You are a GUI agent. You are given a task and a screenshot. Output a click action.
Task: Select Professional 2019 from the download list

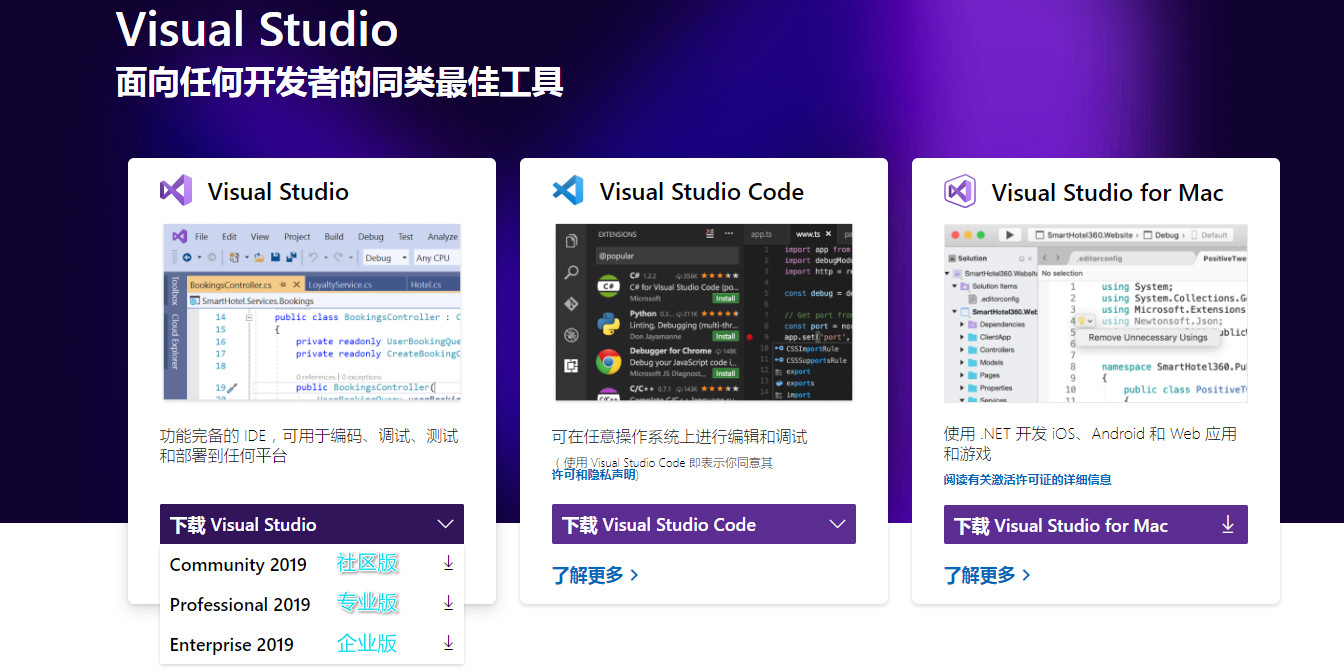click(312, 604)
